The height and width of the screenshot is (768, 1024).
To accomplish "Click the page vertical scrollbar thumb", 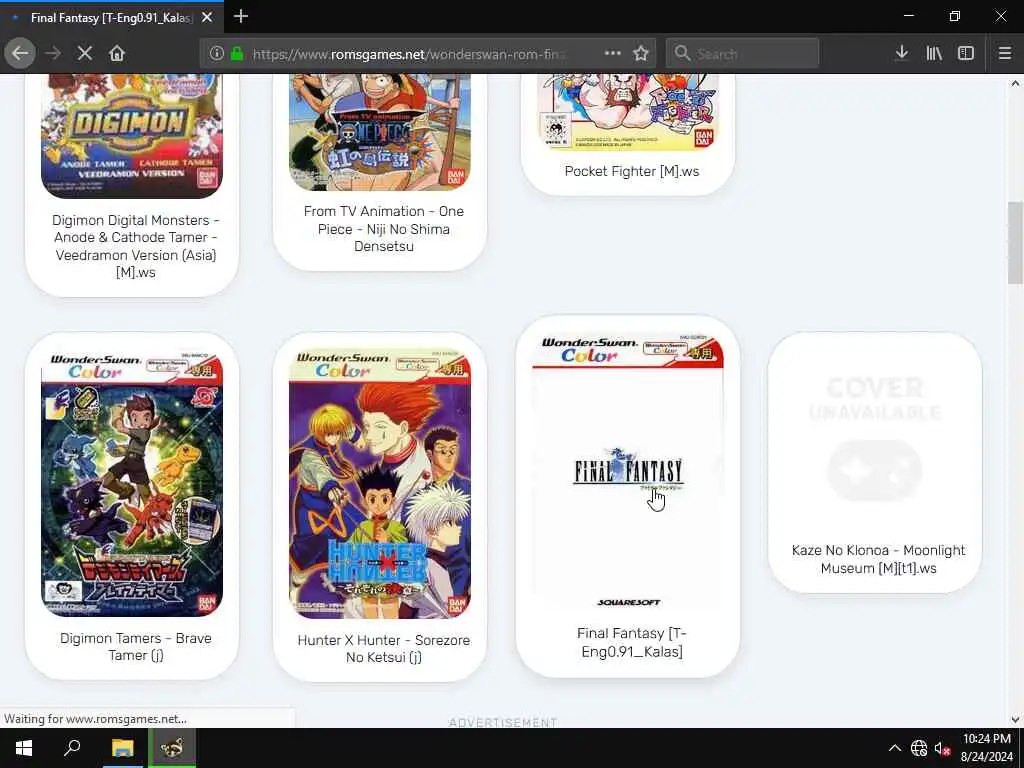I will tap(1015, 242).
